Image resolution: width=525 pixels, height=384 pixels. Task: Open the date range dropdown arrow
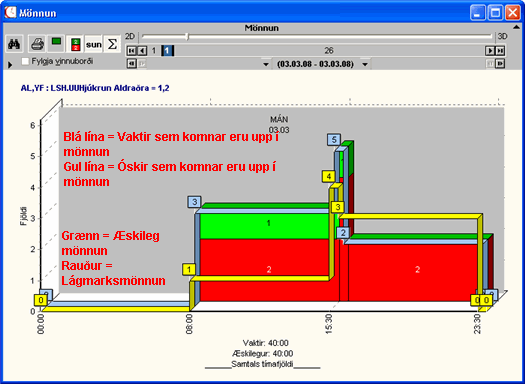coord(365,64)
